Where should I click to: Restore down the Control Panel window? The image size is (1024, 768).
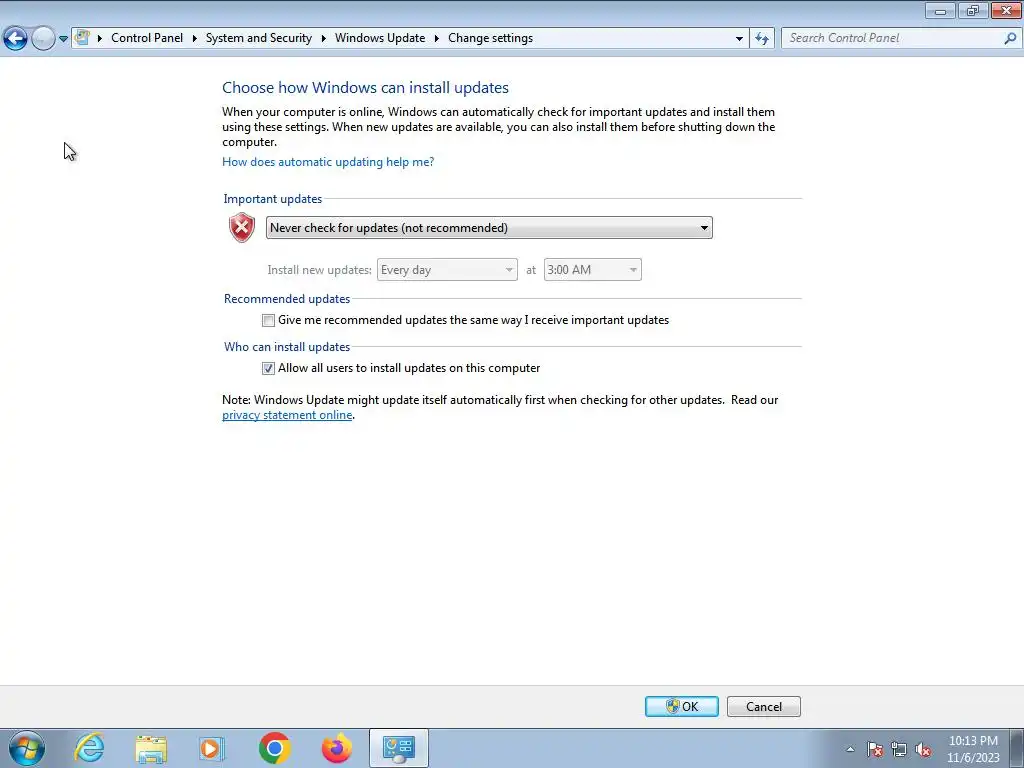[x=973, y=11]
